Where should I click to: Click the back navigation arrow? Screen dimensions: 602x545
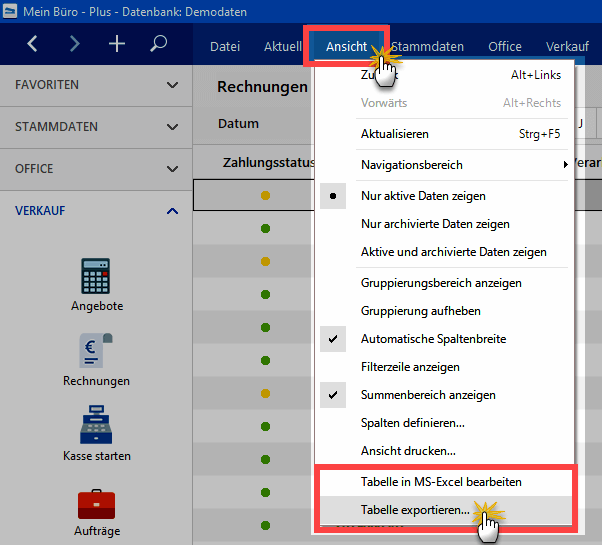pyautogui.click(x=33, y=44)
